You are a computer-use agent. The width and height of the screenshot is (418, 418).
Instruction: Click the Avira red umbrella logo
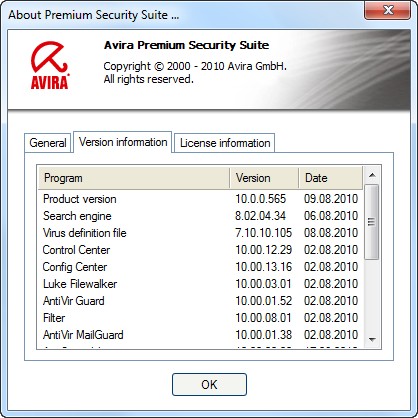tap(50, 65)
